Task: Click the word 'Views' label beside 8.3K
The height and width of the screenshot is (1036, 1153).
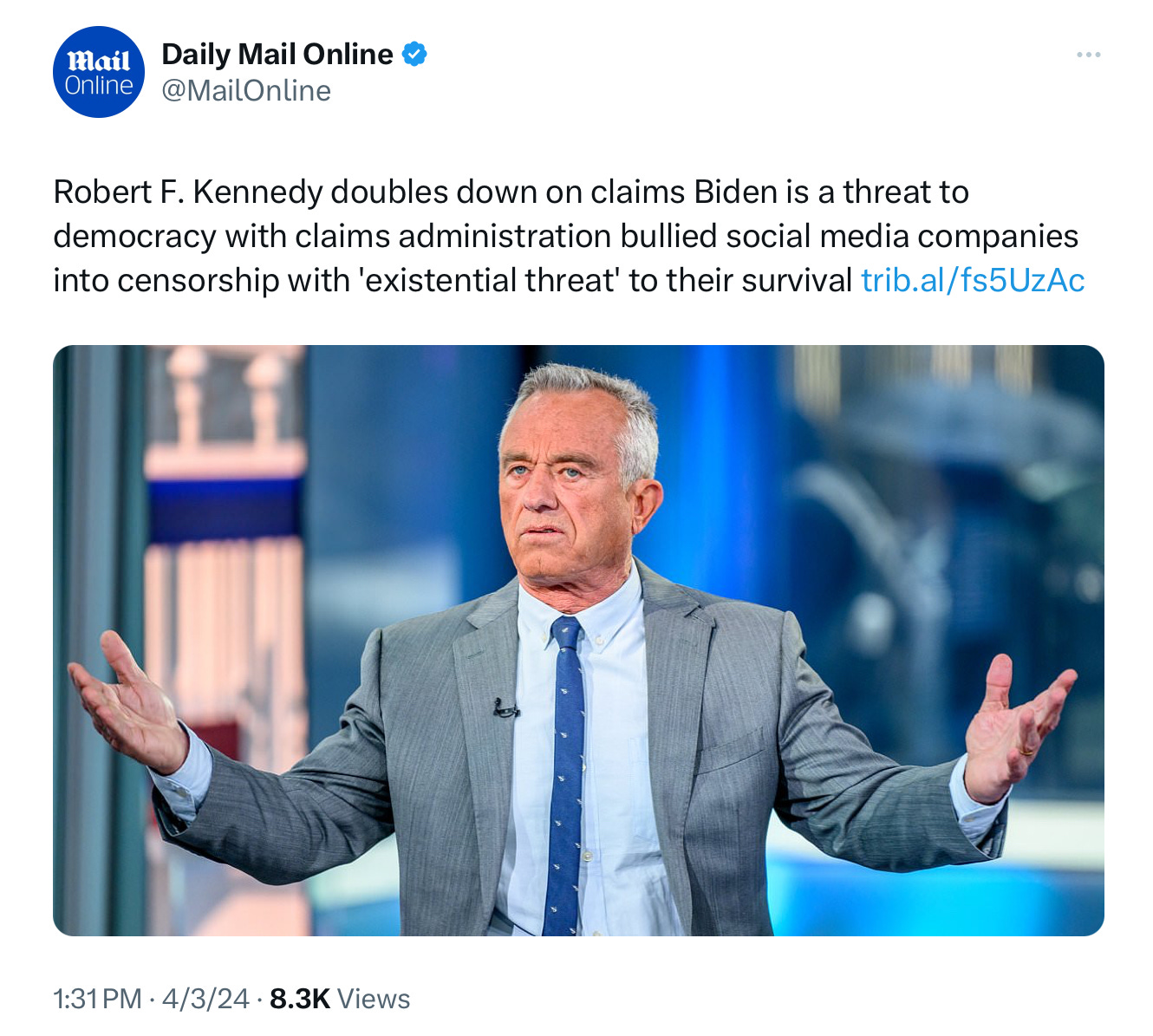Action: pos(374,999)
